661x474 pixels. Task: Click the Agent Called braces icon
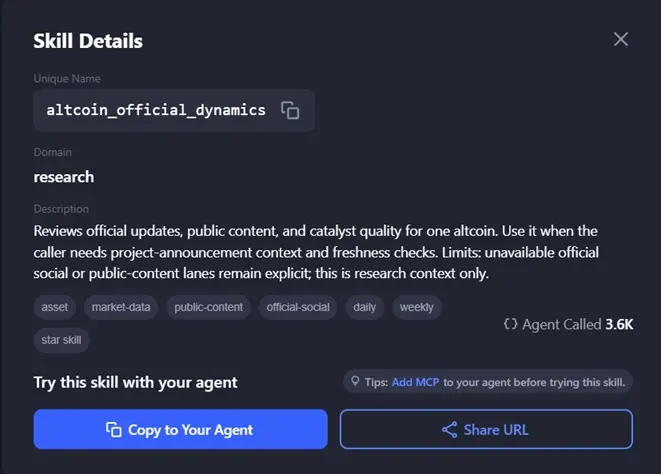pyautogui.click(x=510, y=324)
